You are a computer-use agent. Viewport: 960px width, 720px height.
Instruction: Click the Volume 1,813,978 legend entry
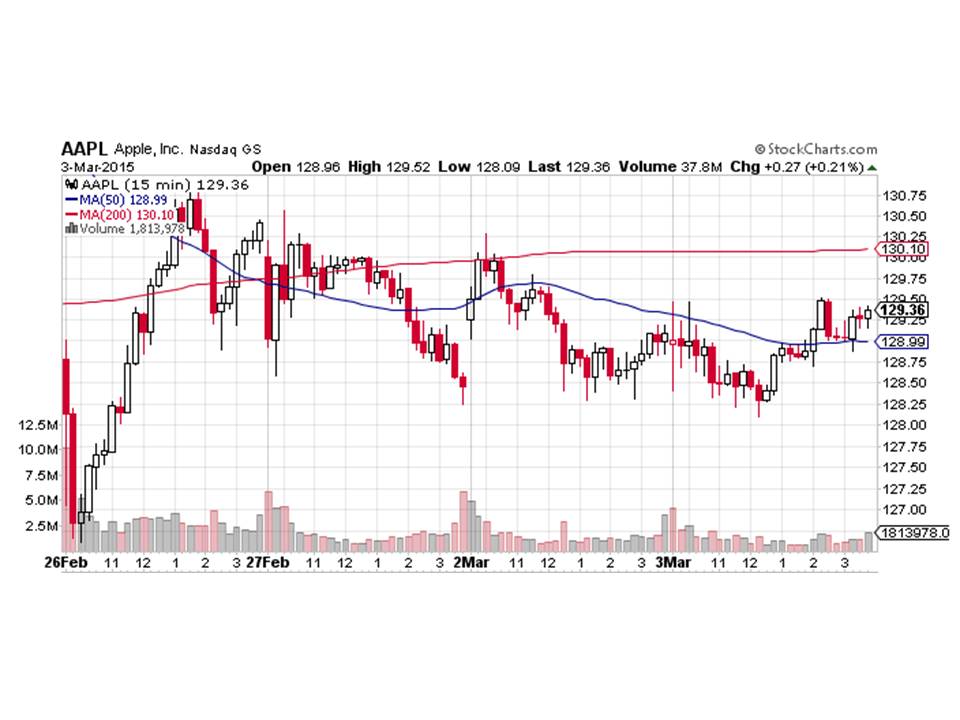[x=132, y=229]
